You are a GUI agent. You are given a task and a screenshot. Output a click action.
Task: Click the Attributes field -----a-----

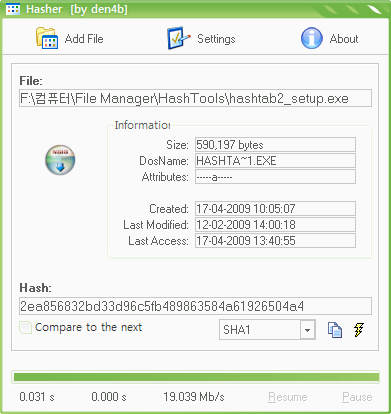(x=275, y=177)
